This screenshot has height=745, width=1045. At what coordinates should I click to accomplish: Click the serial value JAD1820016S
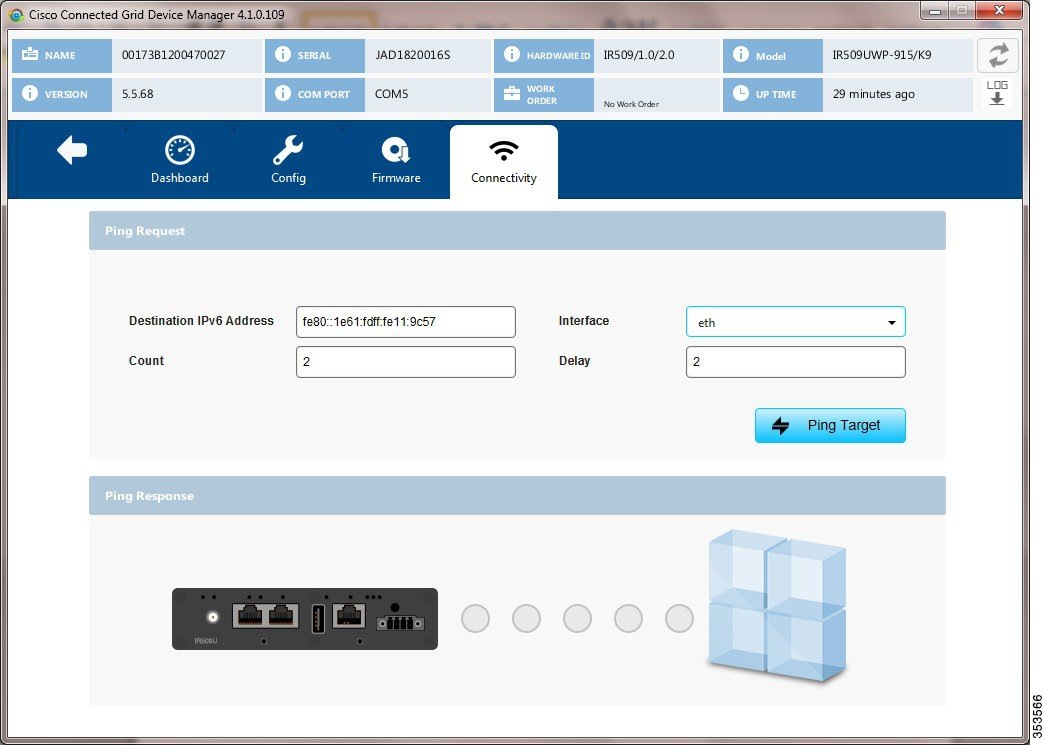click(x=413, y=55)
